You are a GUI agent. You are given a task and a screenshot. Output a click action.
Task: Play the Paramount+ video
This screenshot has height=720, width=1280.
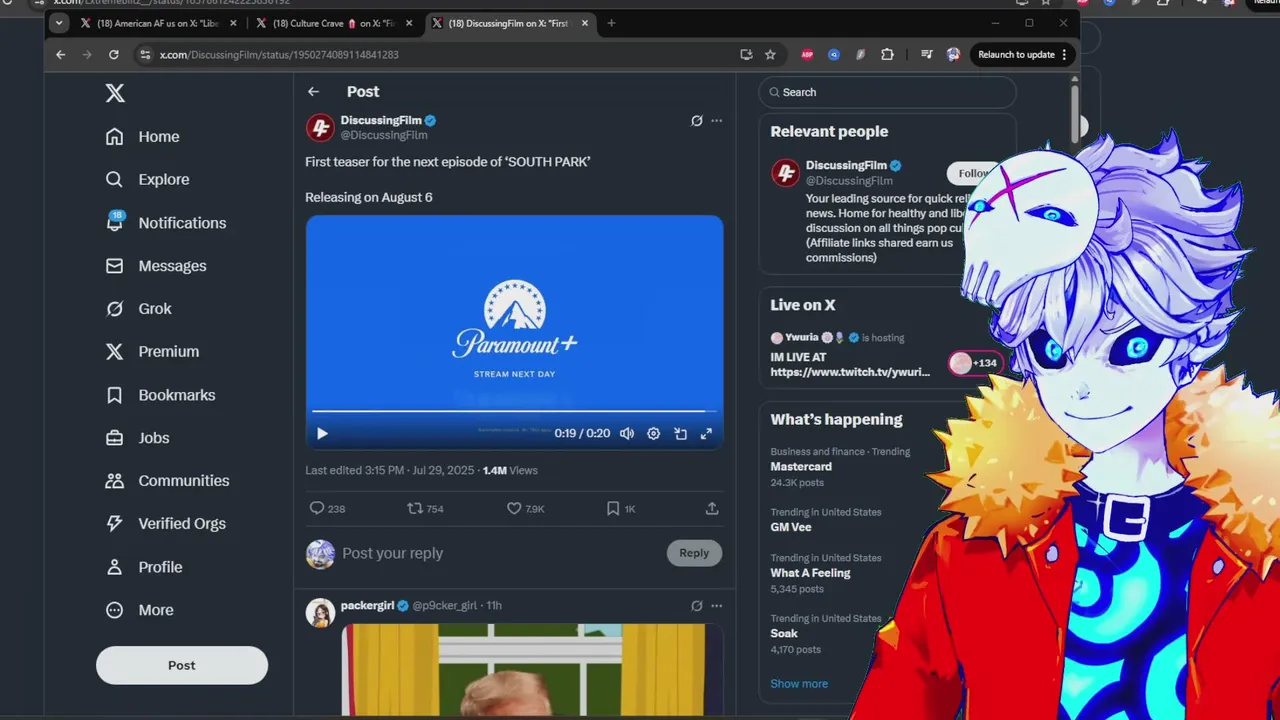tap(322, 434)
